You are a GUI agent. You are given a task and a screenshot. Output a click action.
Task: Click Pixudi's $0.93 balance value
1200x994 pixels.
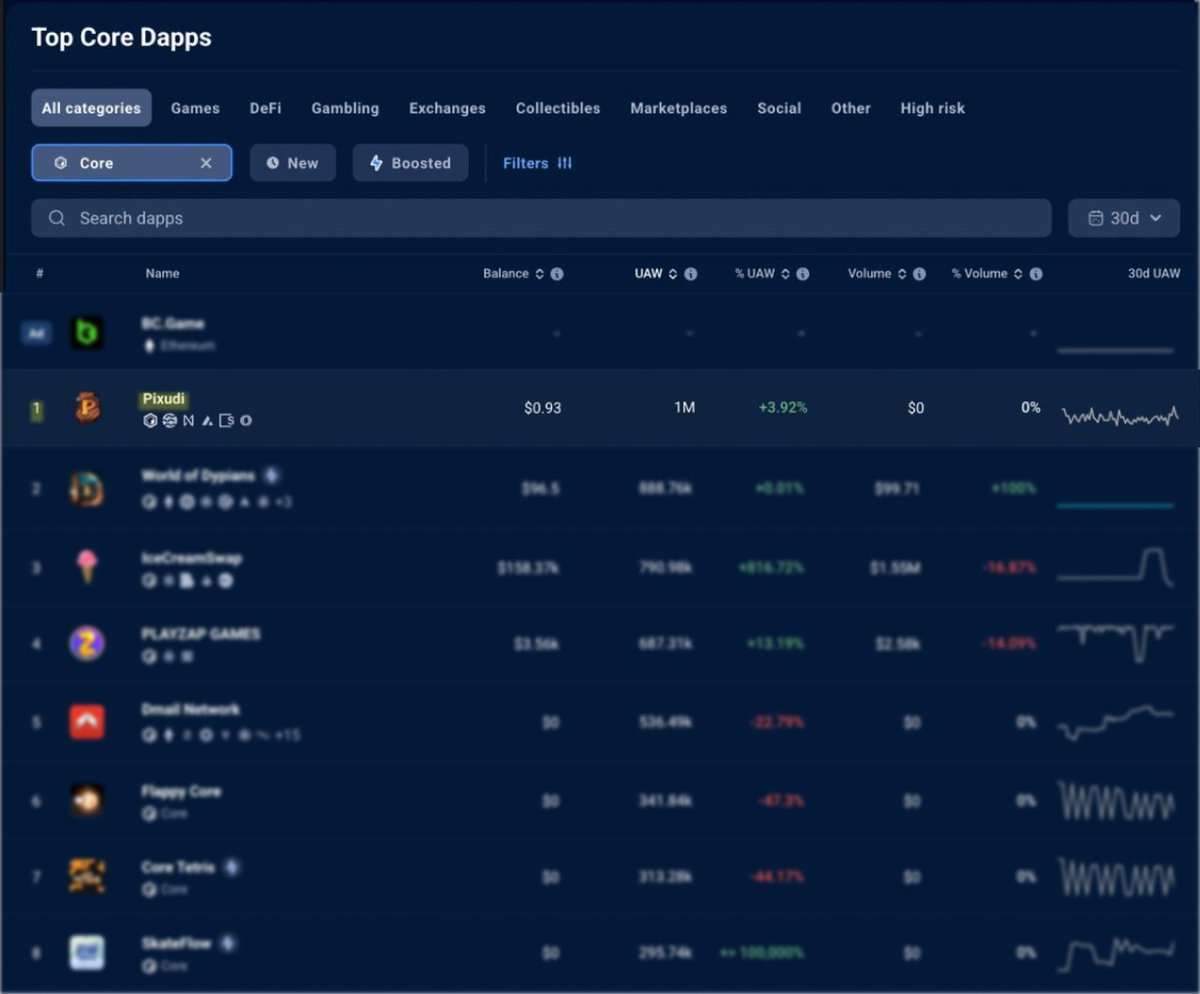click(x=543, y=408)
